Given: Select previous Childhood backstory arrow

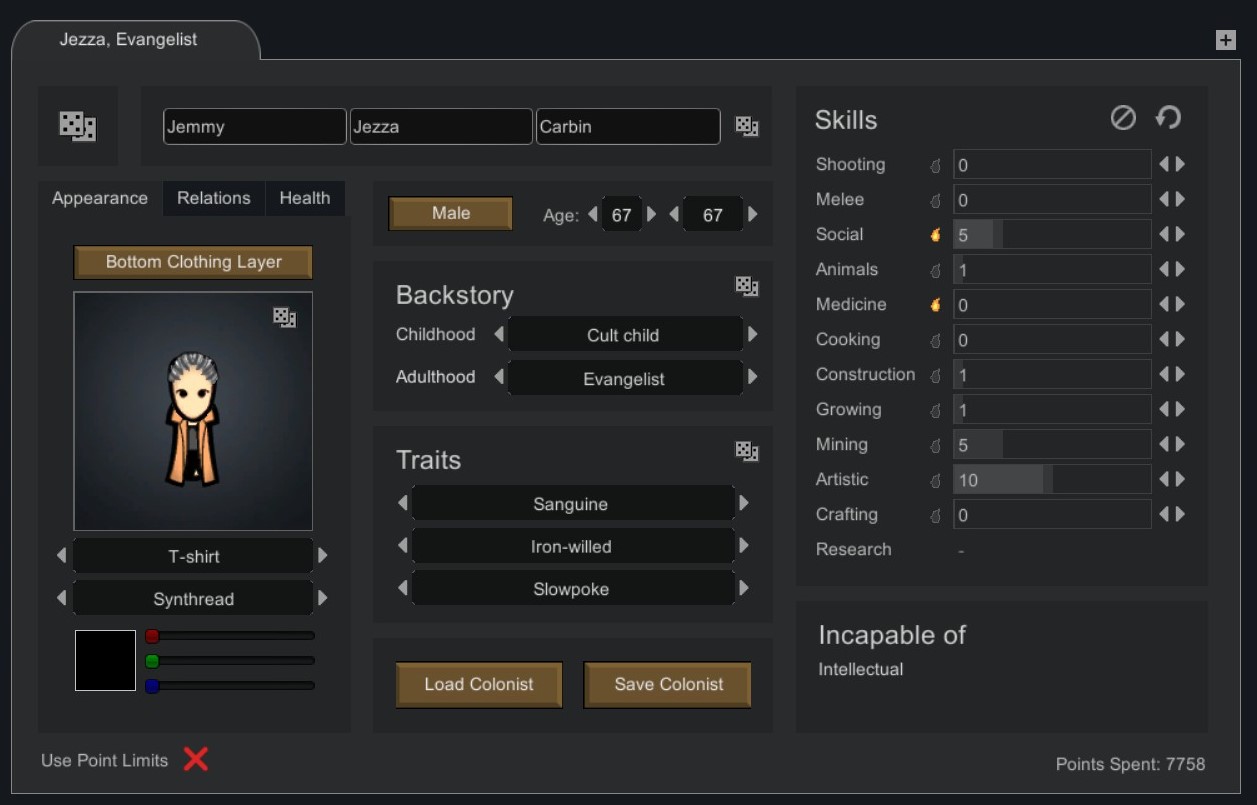Looking at the screenshot, I should point(498,335).
